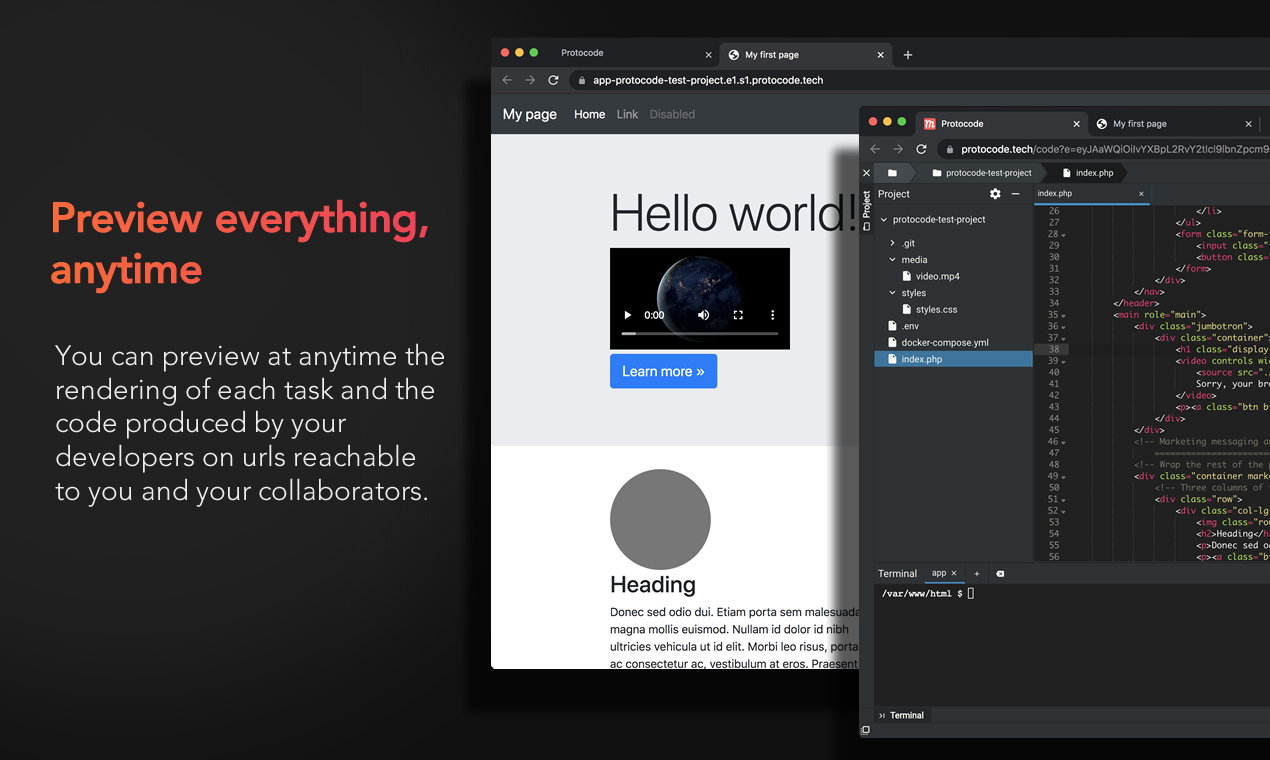Expand the .git folder
The height and width of the screenshot is (760, 1270).
click(x=892, y=243)
